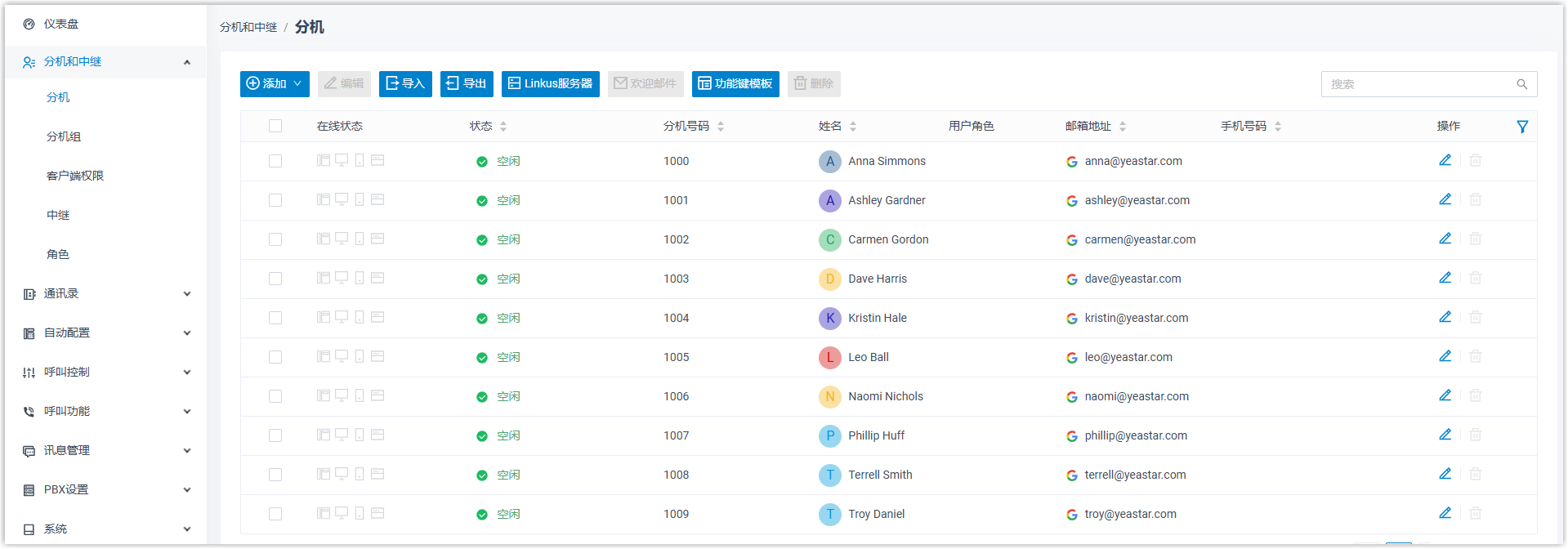1568x549 pixels.
Task: Click the Export button in toolbar
Action: coord(467,83)
